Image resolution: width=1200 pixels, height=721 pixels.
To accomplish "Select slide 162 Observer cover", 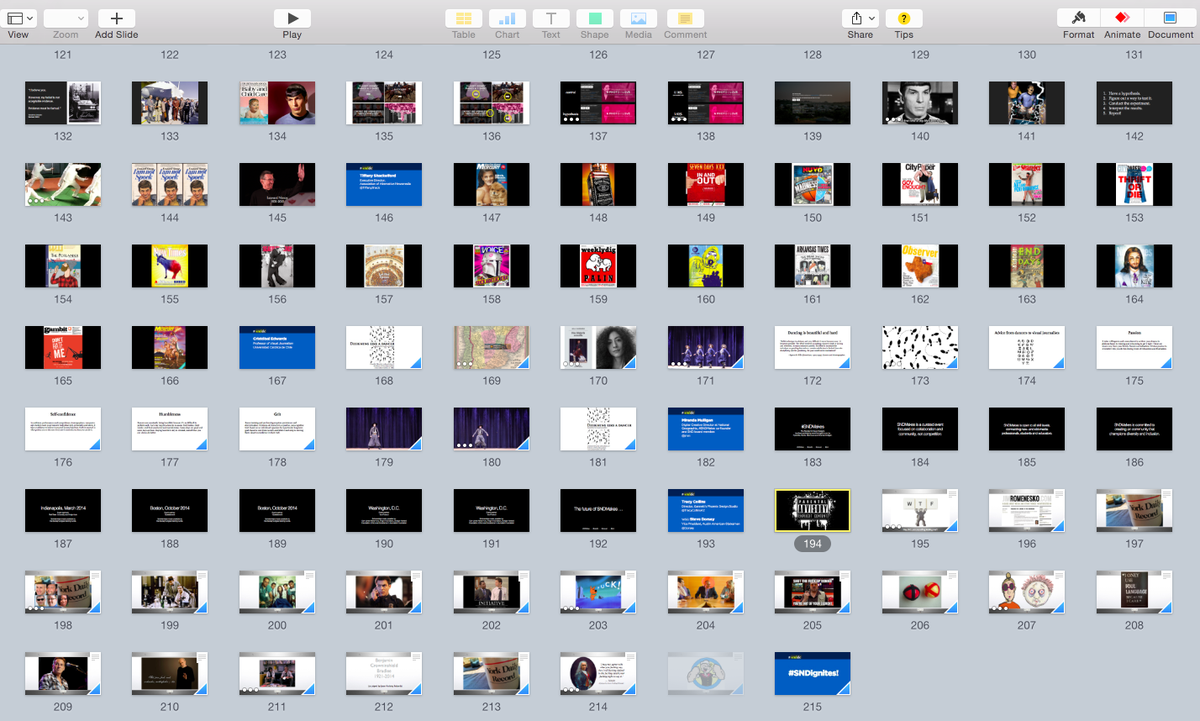I will tap(920, 266).
